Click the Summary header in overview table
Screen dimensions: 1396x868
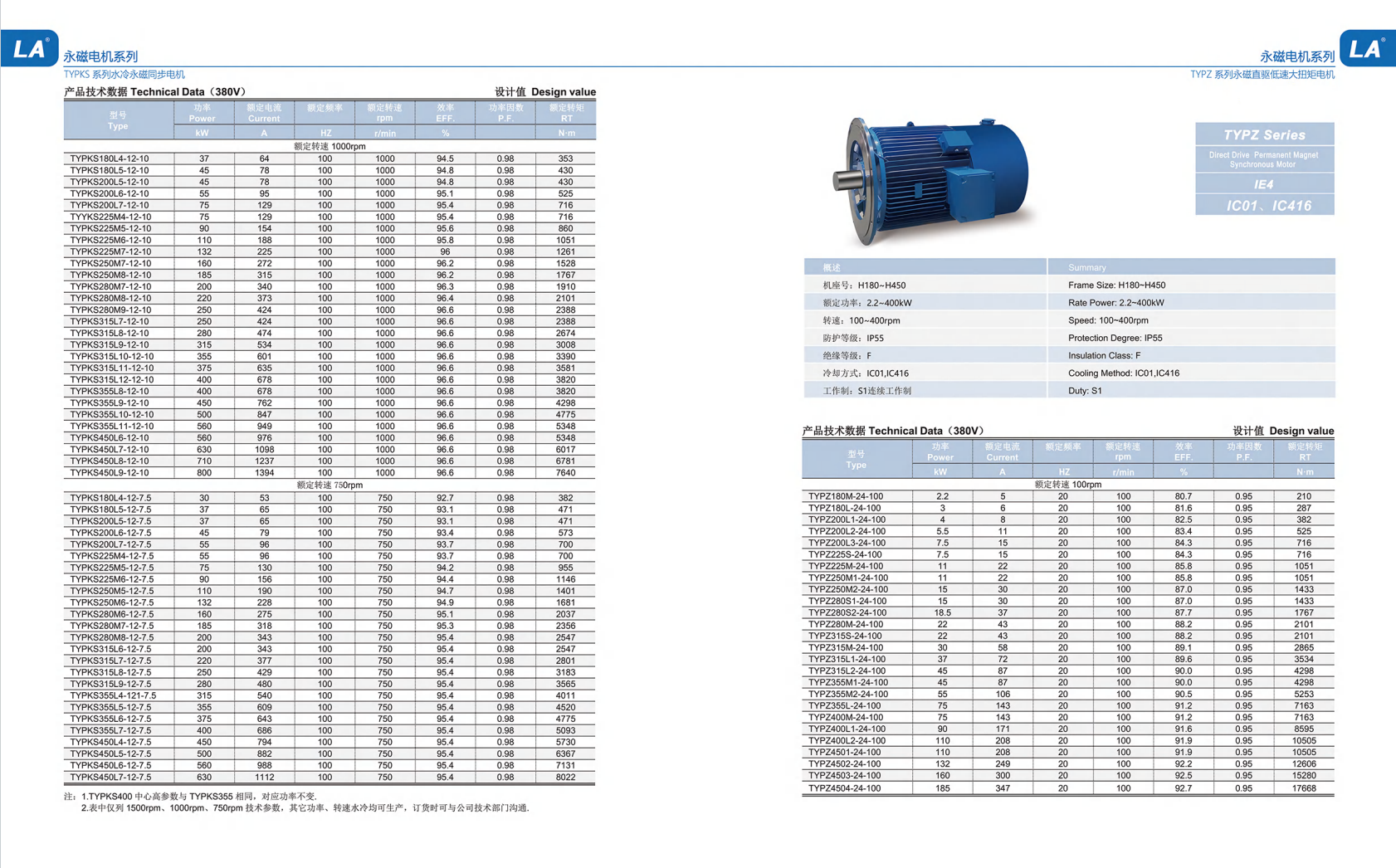pos(1086,267)
